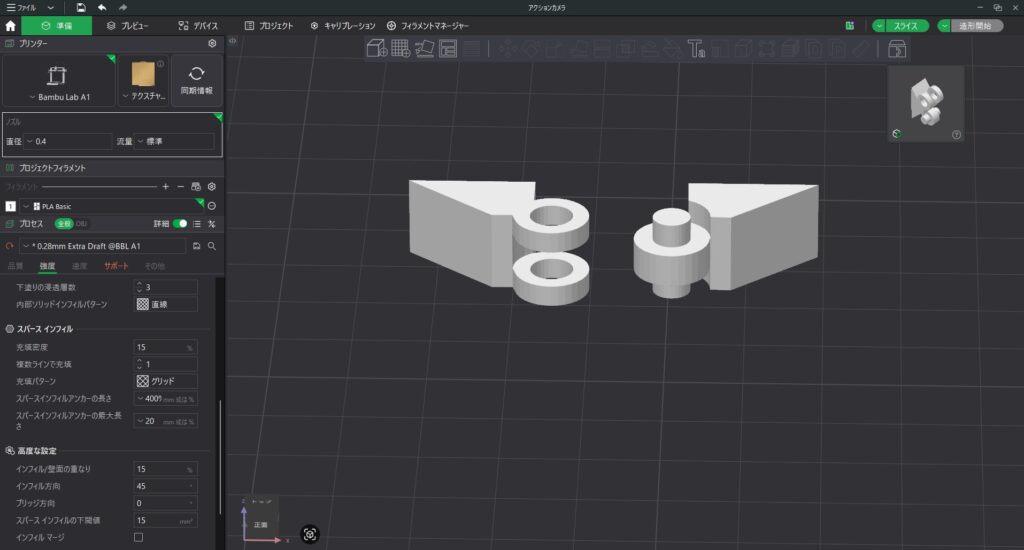Click the search settings magnifier icon
1024x550 pixels.
coord(212,246)
